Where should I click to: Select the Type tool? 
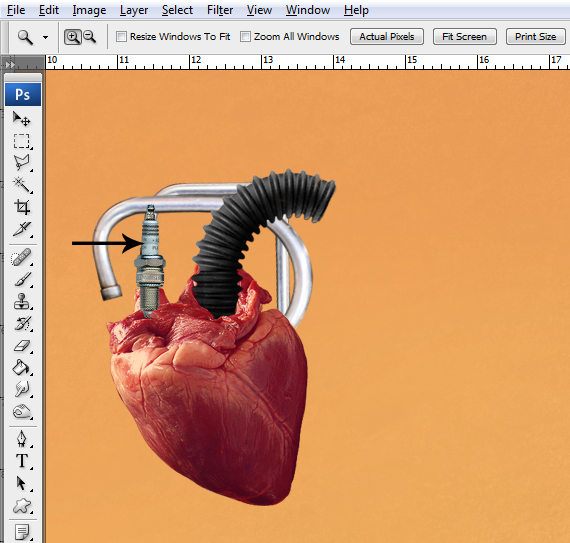pos(22,461)
